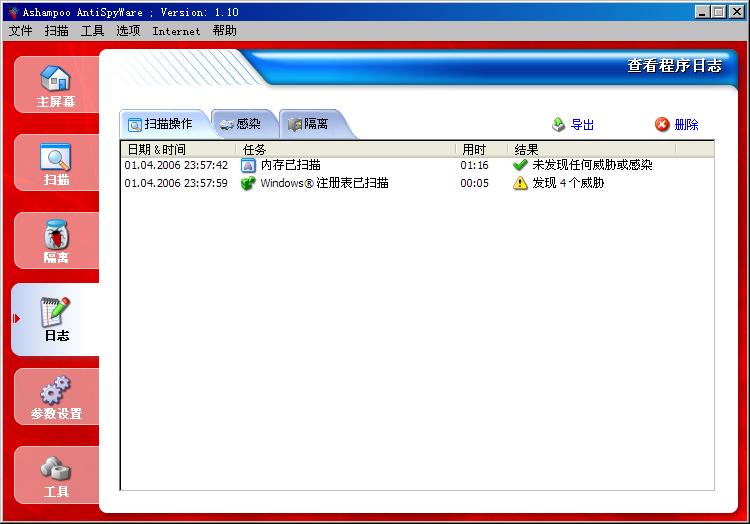
Task: Click the 发现 4 个威胁 result text
Action: click(x=568, y=183)
